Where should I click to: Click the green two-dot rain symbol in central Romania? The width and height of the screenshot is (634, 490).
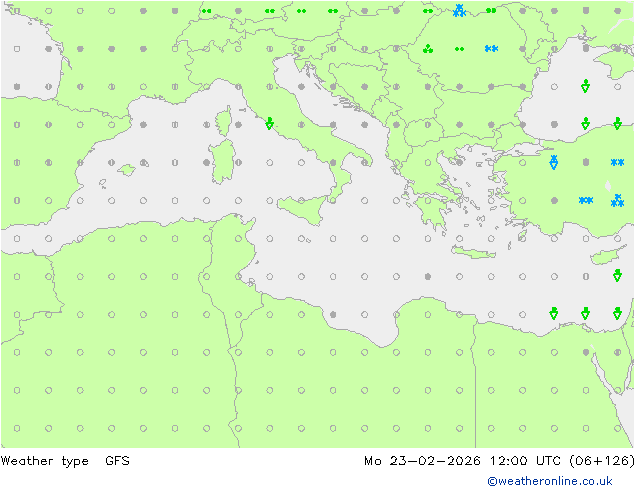coord(459,49)
